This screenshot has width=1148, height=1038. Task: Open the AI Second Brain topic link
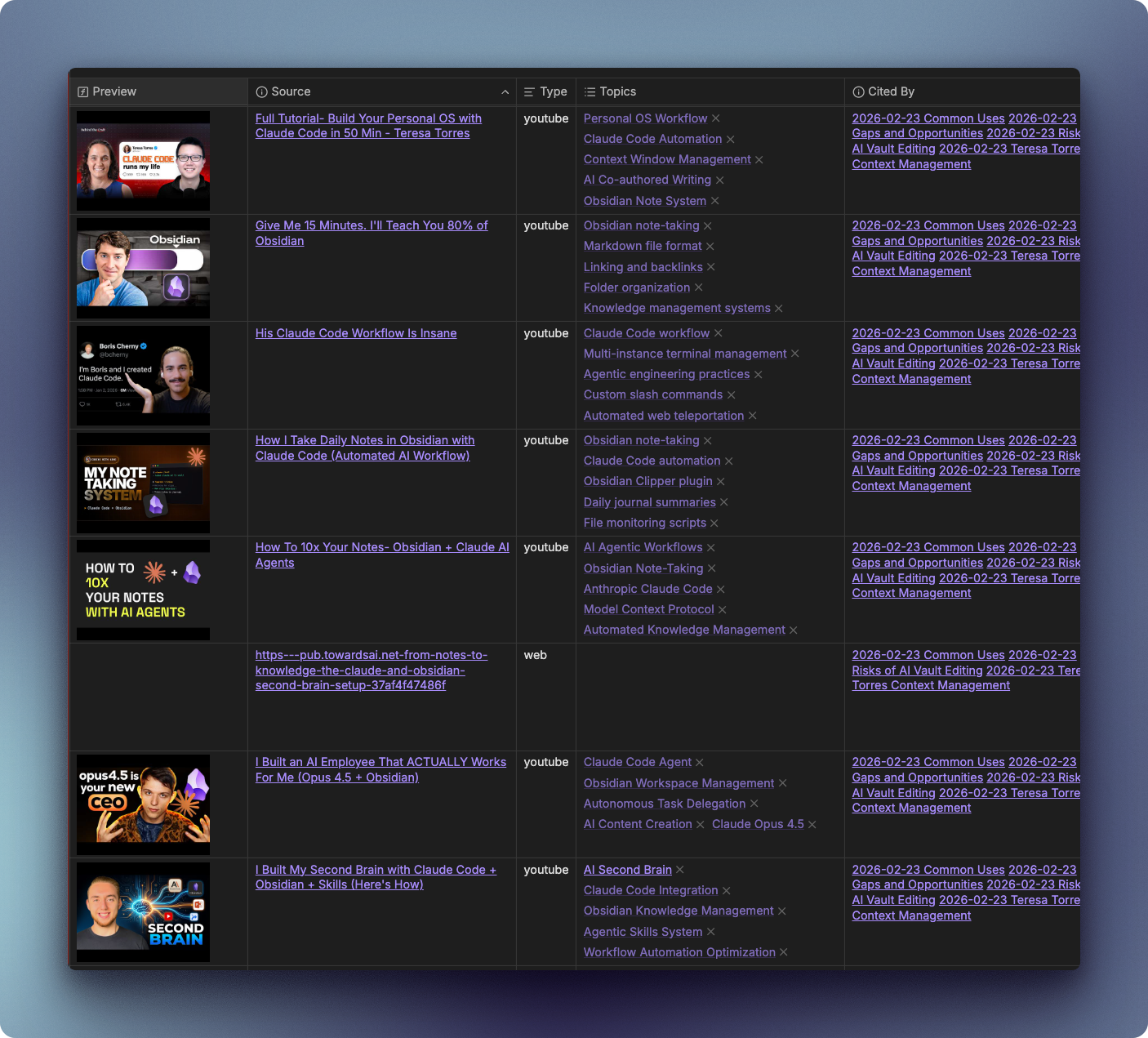(627, 870)
